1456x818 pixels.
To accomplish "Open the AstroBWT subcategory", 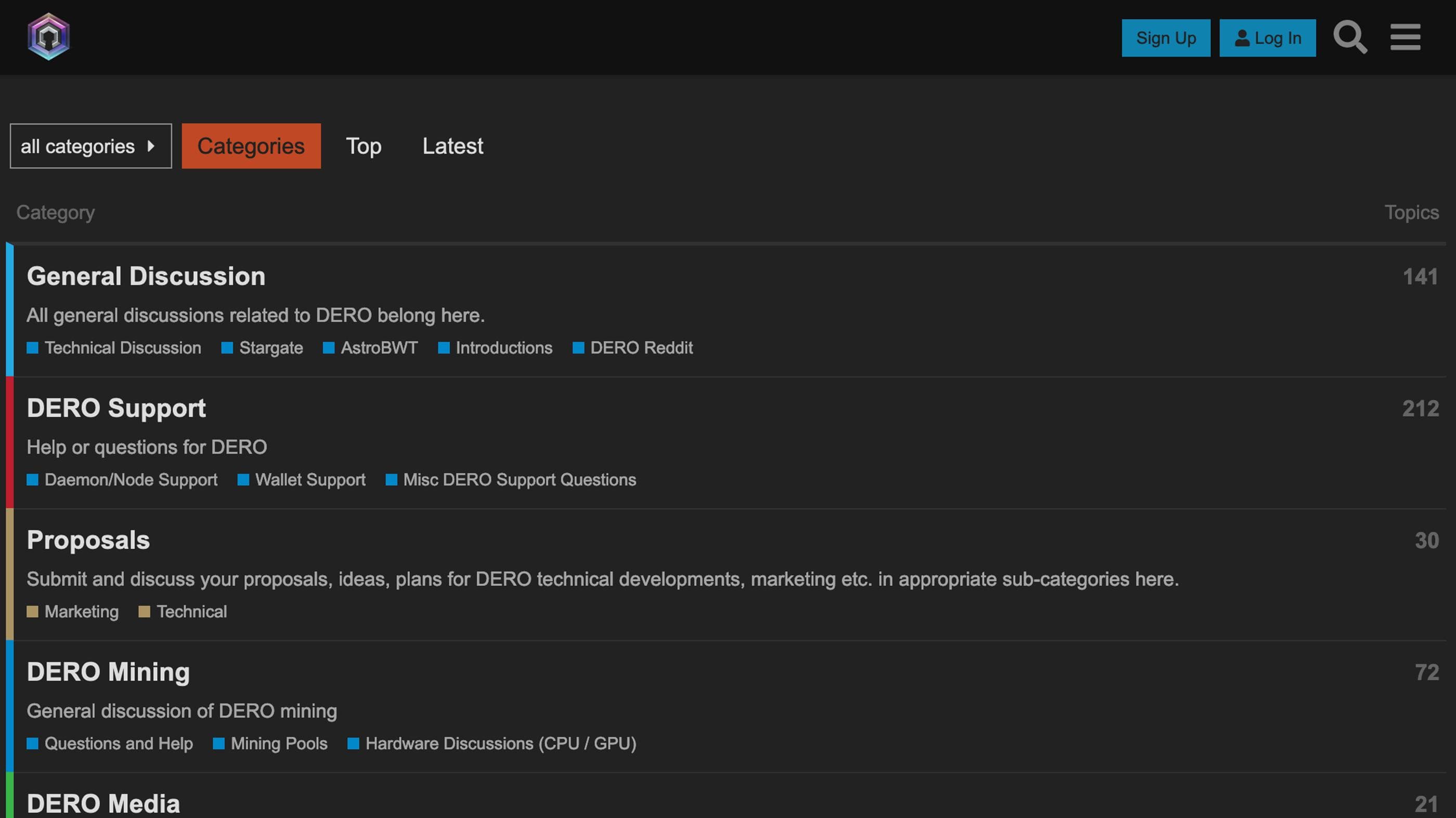I will 379,348.
